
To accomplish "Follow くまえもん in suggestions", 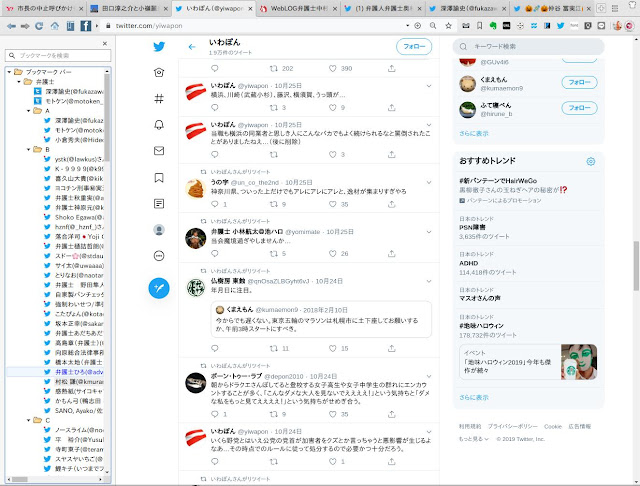I will [579, 82].
